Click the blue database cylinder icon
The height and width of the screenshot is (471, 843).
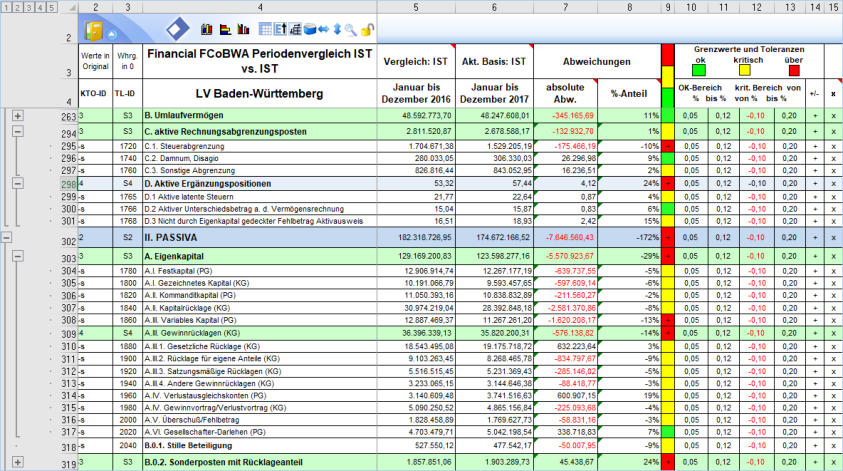click(x=309, y=30)
